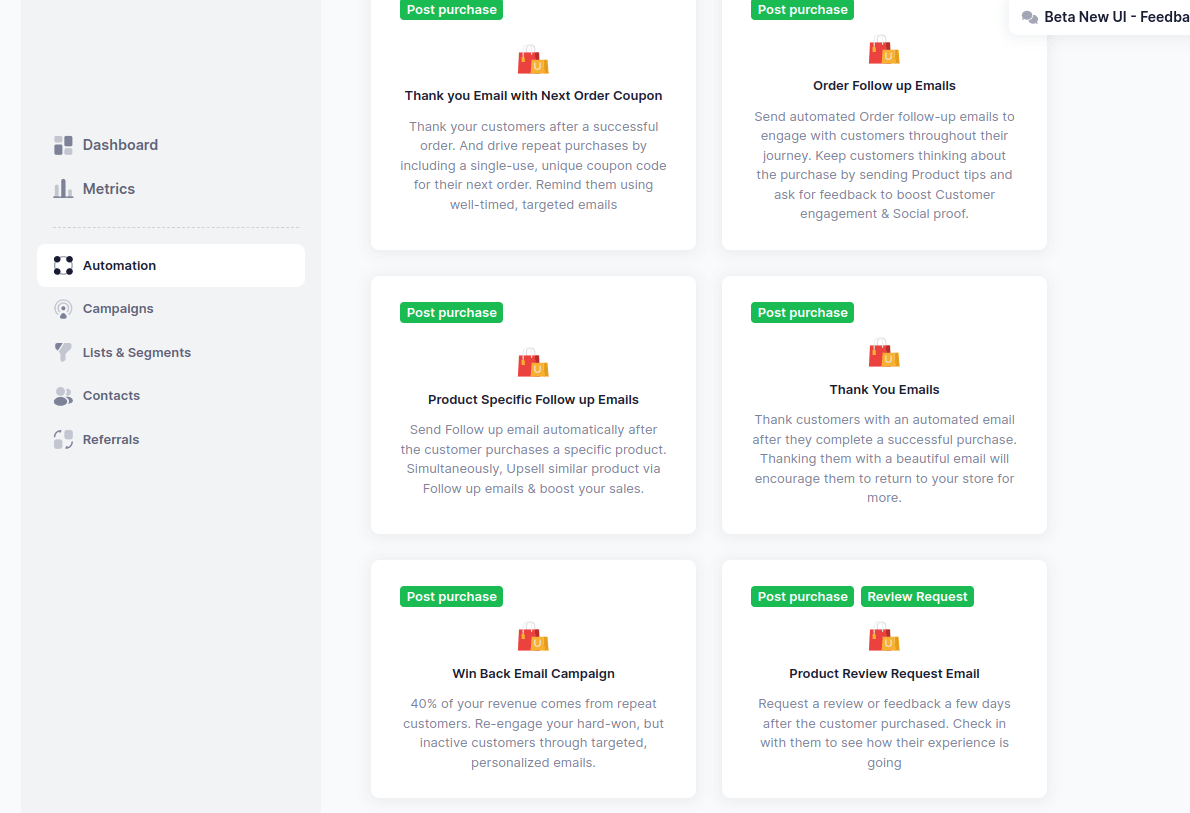Click the shopping bag icon on Product Review Request Email
Screen dimensions: 1190x813
(883, 637)
